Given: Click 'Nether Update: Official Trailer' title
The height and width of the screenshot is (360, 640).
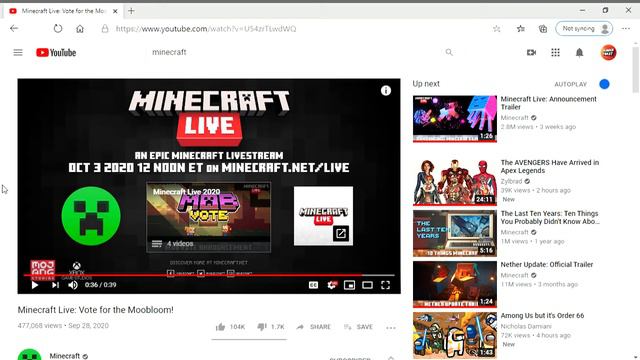Looking at the screenshot, I should [x=547, y=264].
